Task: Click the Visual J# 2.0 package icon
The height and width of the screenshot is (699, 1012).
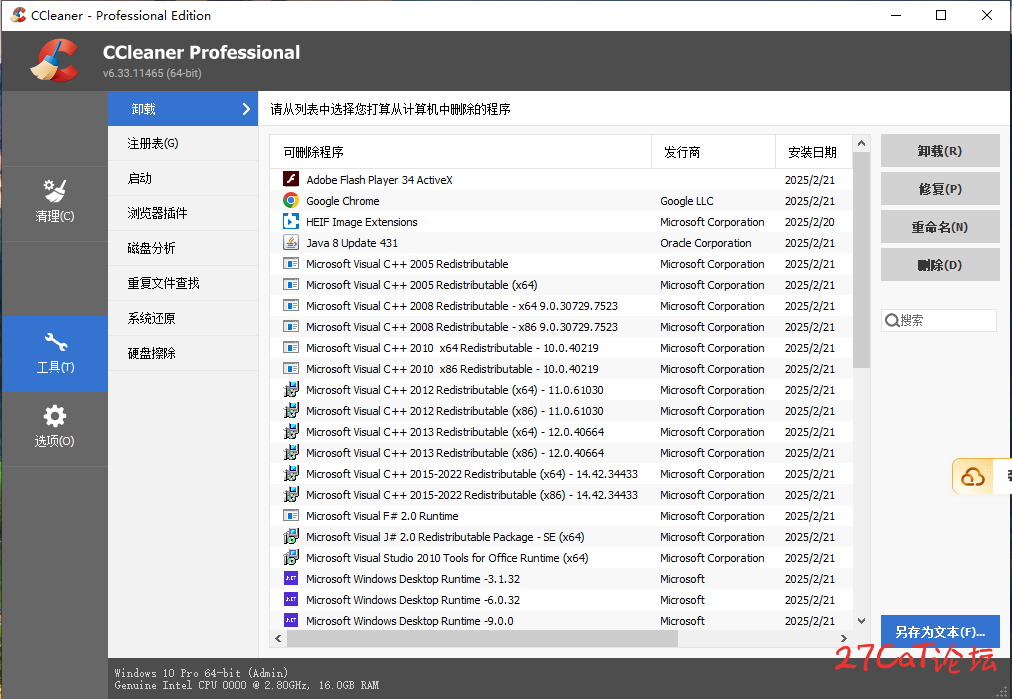Action: [291, 536]
